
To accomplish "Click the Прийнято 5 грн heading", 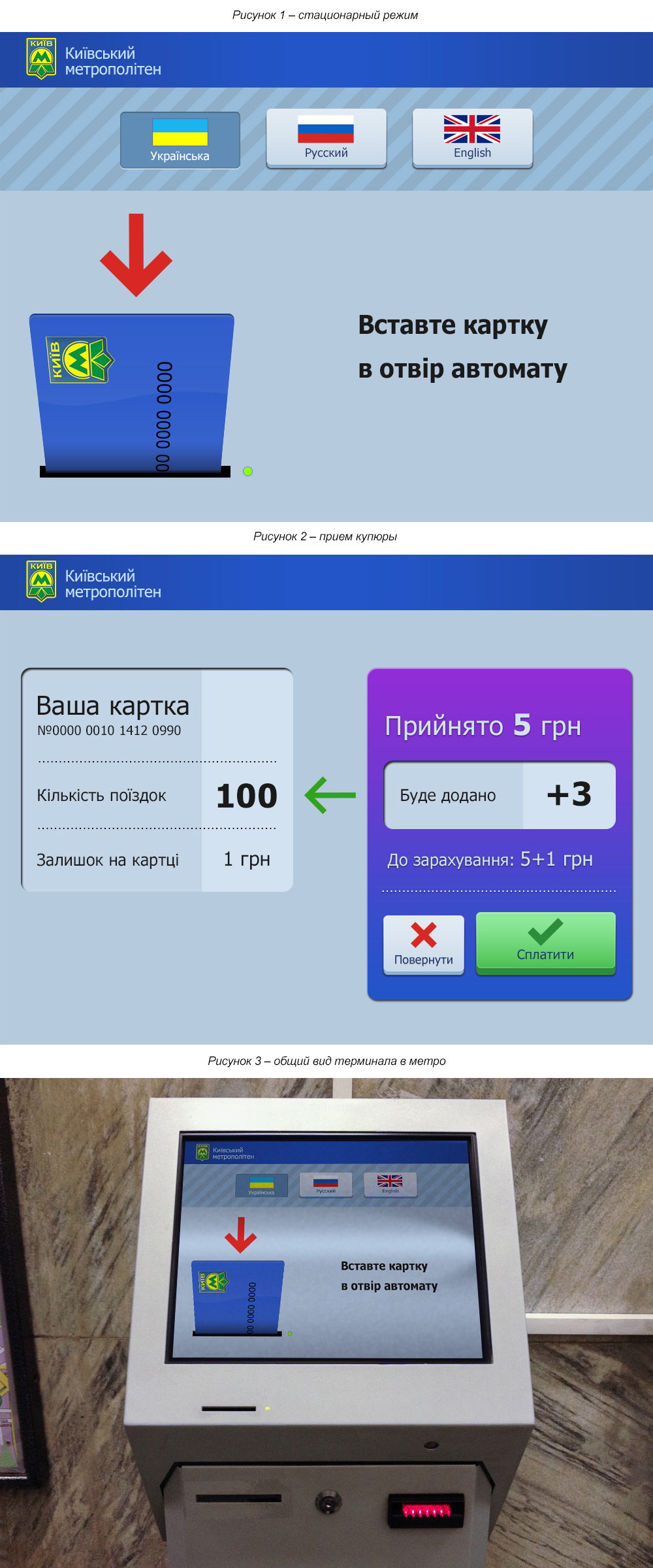I will click(483, 725).
